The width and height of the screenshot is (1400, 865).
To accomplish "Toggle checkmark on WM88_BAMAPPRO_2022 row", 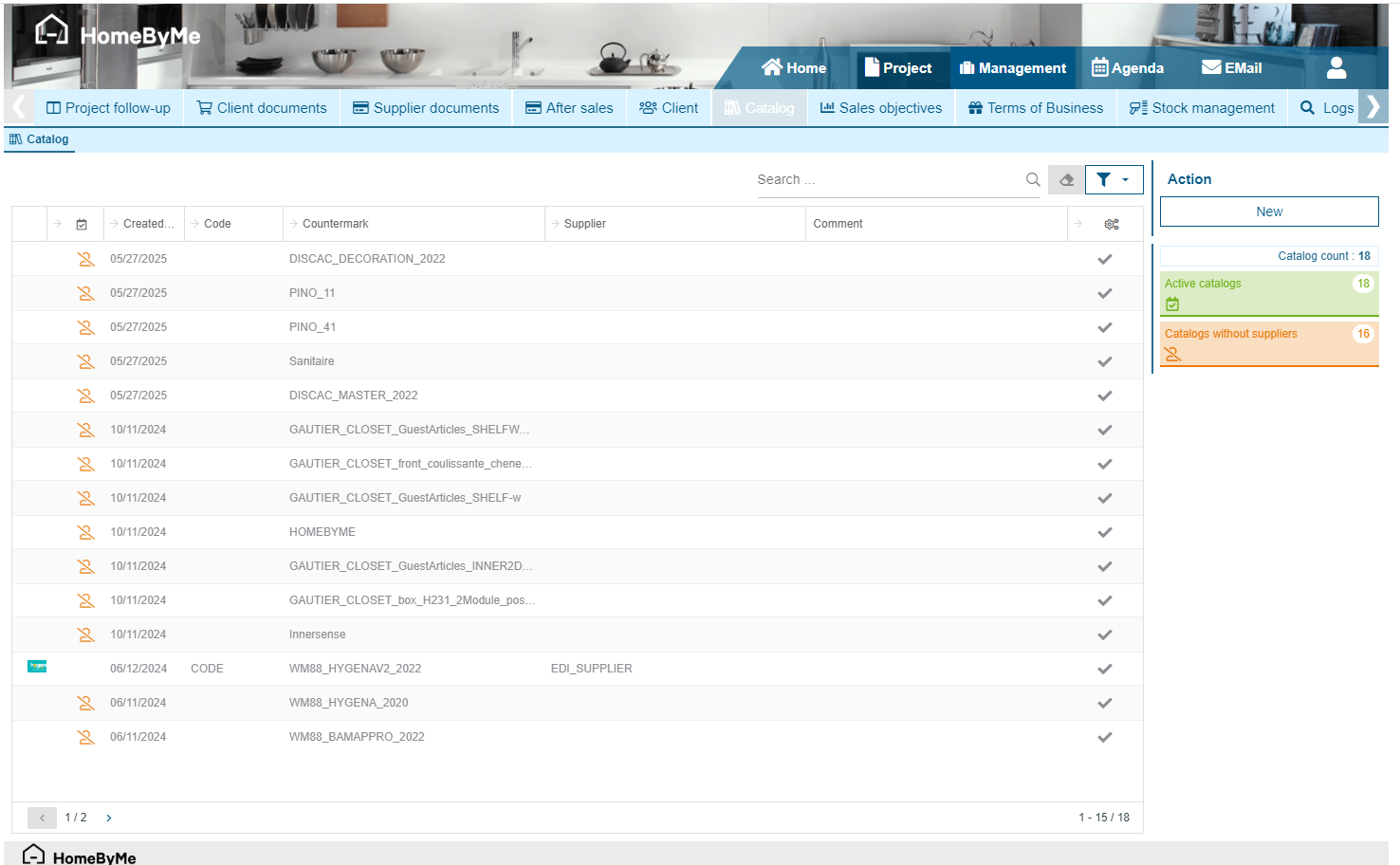I will 1105,737.
